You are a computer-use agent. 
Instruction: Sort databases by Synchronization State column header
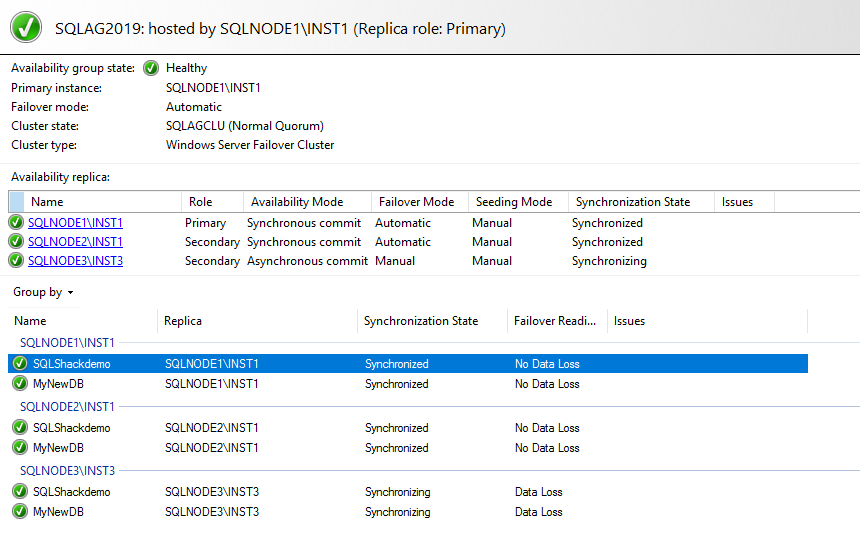(x=421, y=321)
